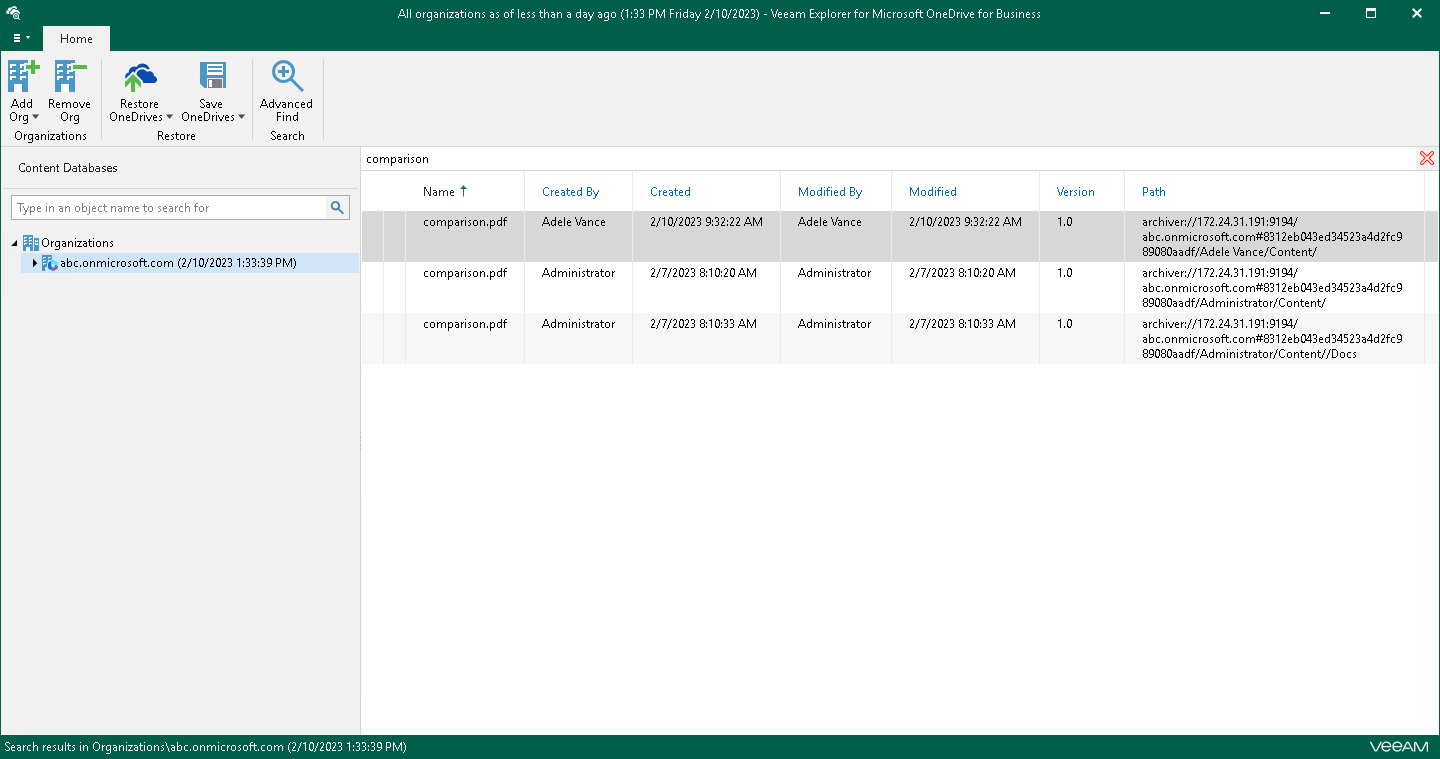This screenshot has width=1440, height=759.
Task: Click the Add Org icon
Action: [x=22, y=77]
